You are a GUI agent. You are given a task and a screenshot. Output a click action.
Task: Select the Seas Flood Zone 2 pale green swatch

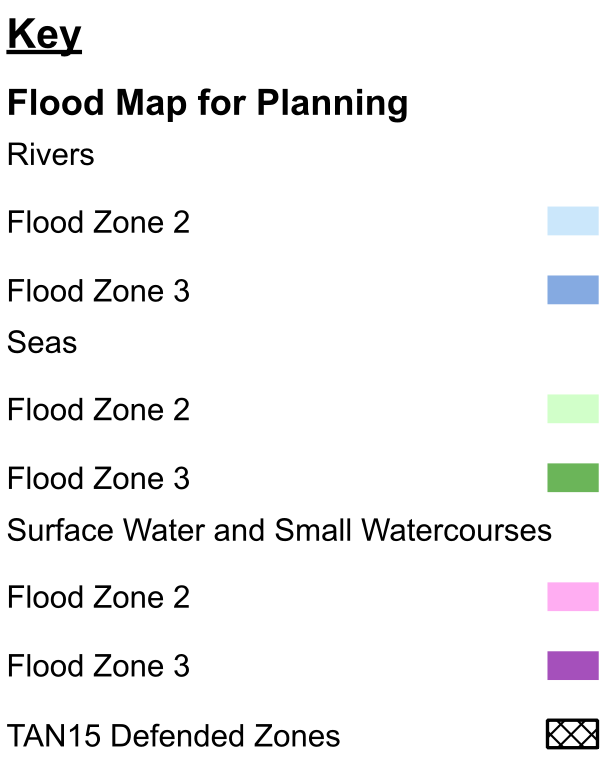point(573,408)
